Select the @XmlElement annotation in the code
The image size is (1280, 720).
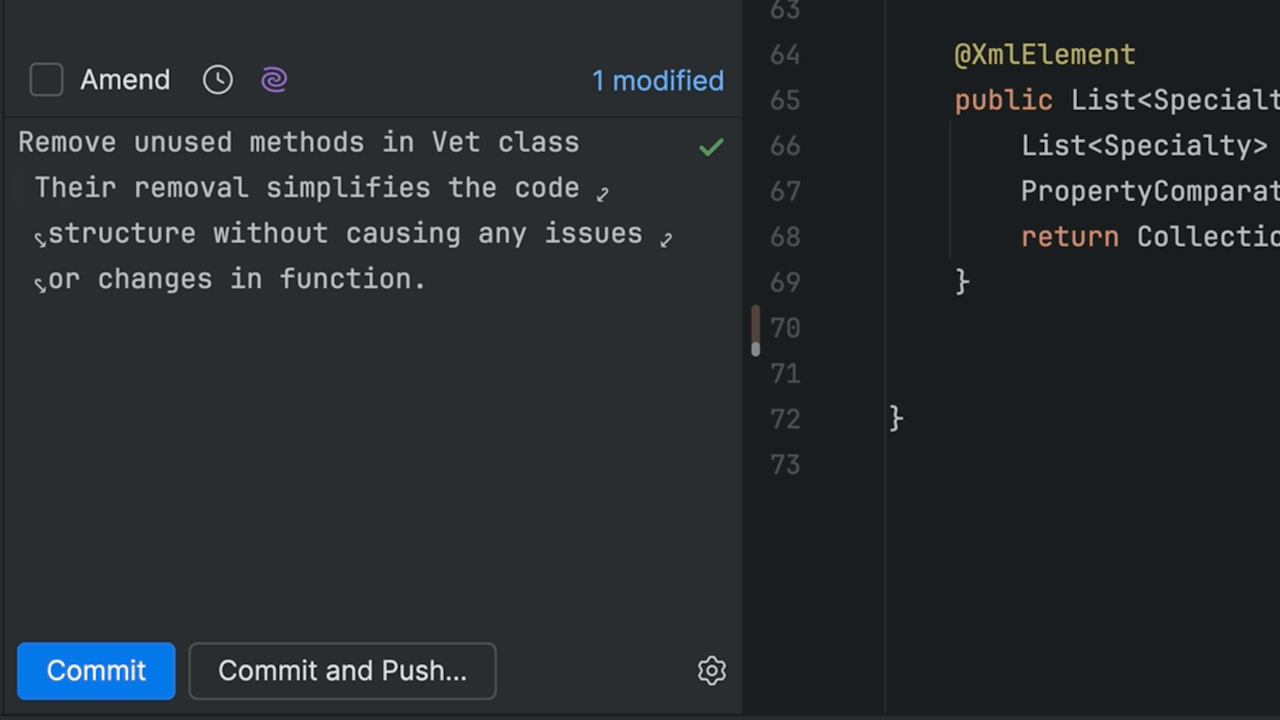point(1044,55)
